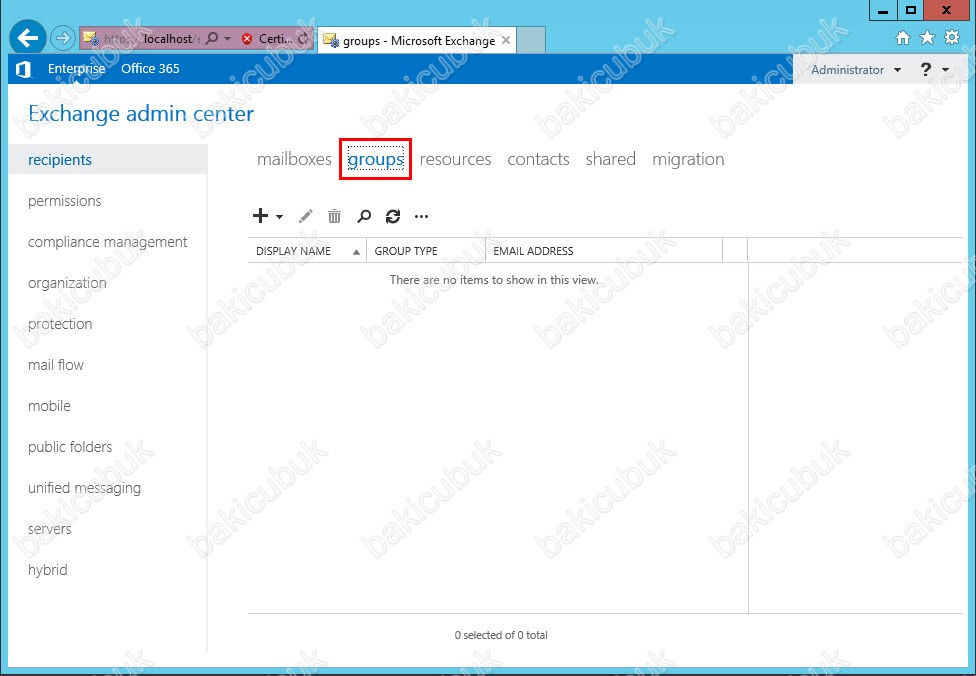
Task: Click the refresh icon in the groups toolbar
Action: (393, 216)
